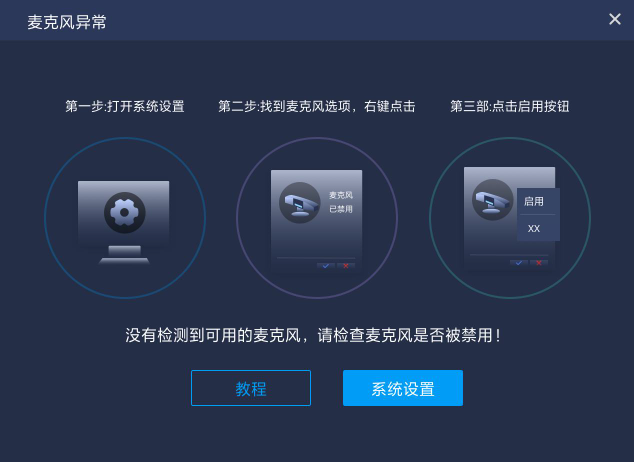
Task: Click the monitor stand in step one illustration
Action: 125,255
